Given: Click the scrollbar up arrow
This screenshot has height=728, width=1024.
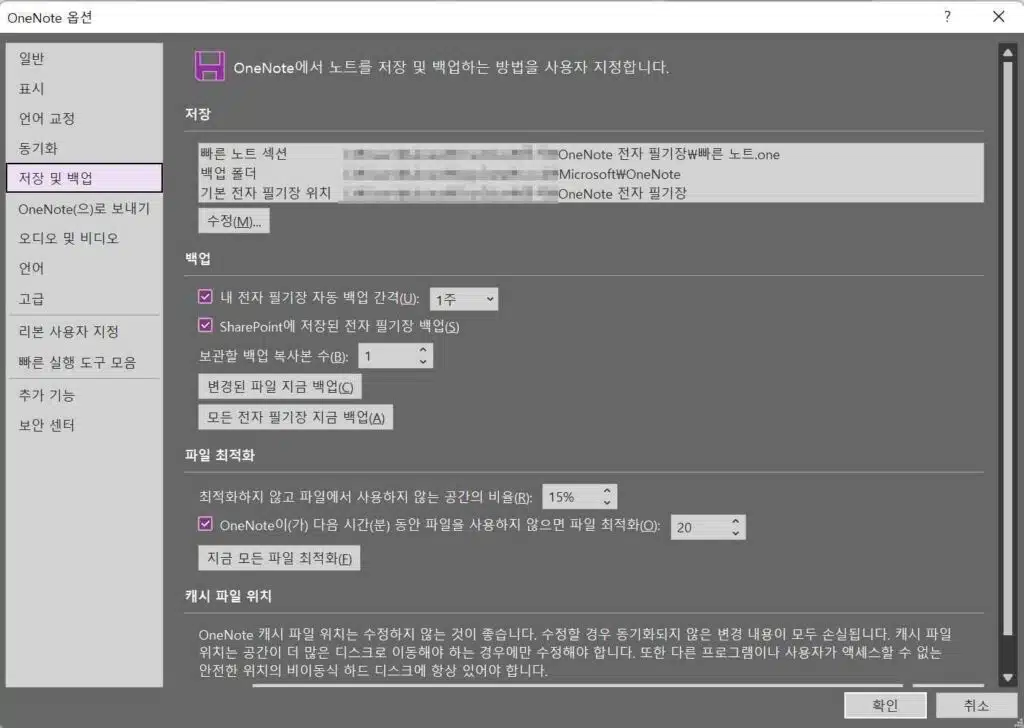Looking at the screenshot, I should tap(1008, 52).
